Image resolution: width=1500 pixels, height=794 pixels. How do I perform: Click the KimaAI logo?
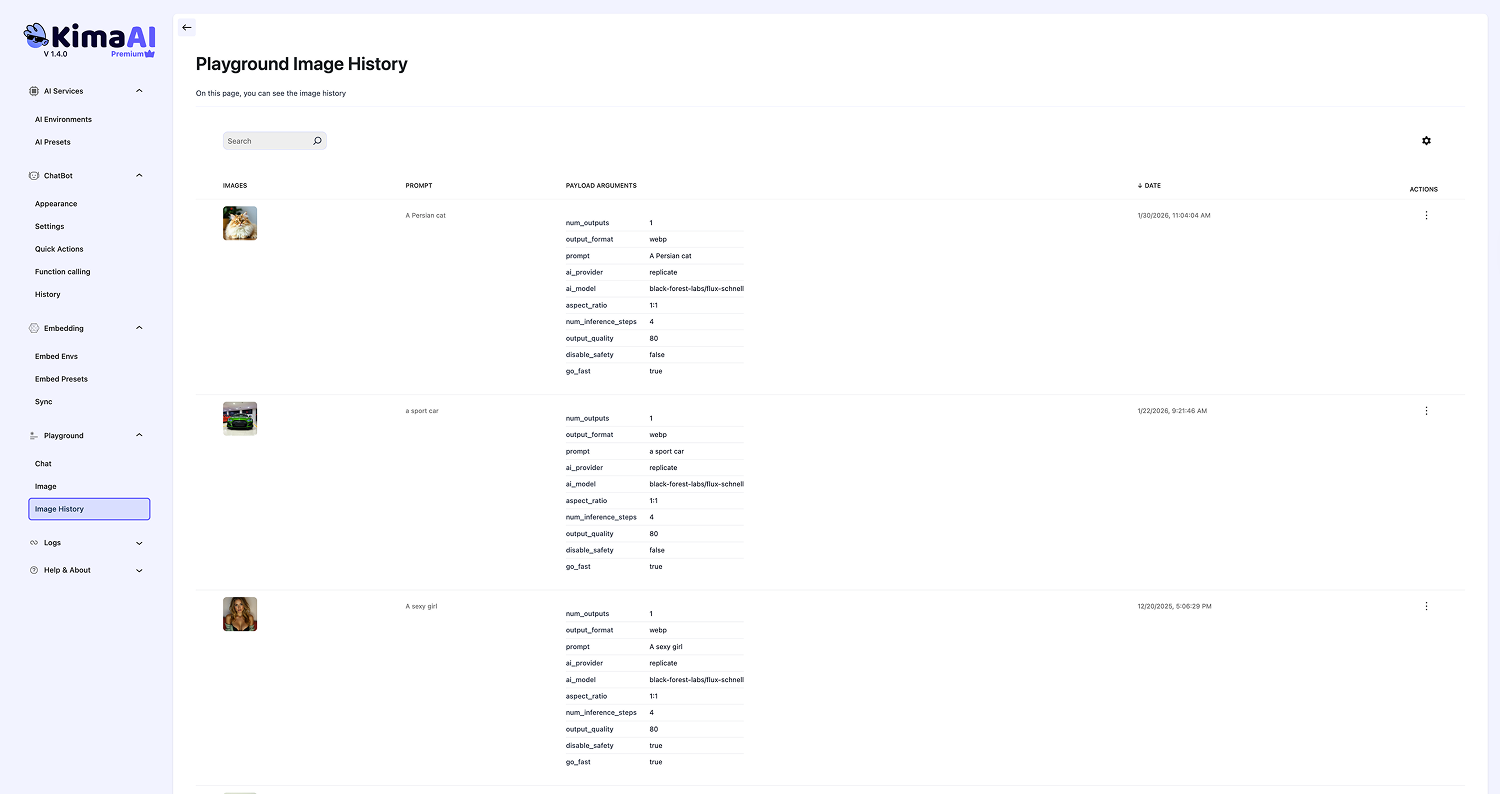pyautogui.click(x=89, y=38)
